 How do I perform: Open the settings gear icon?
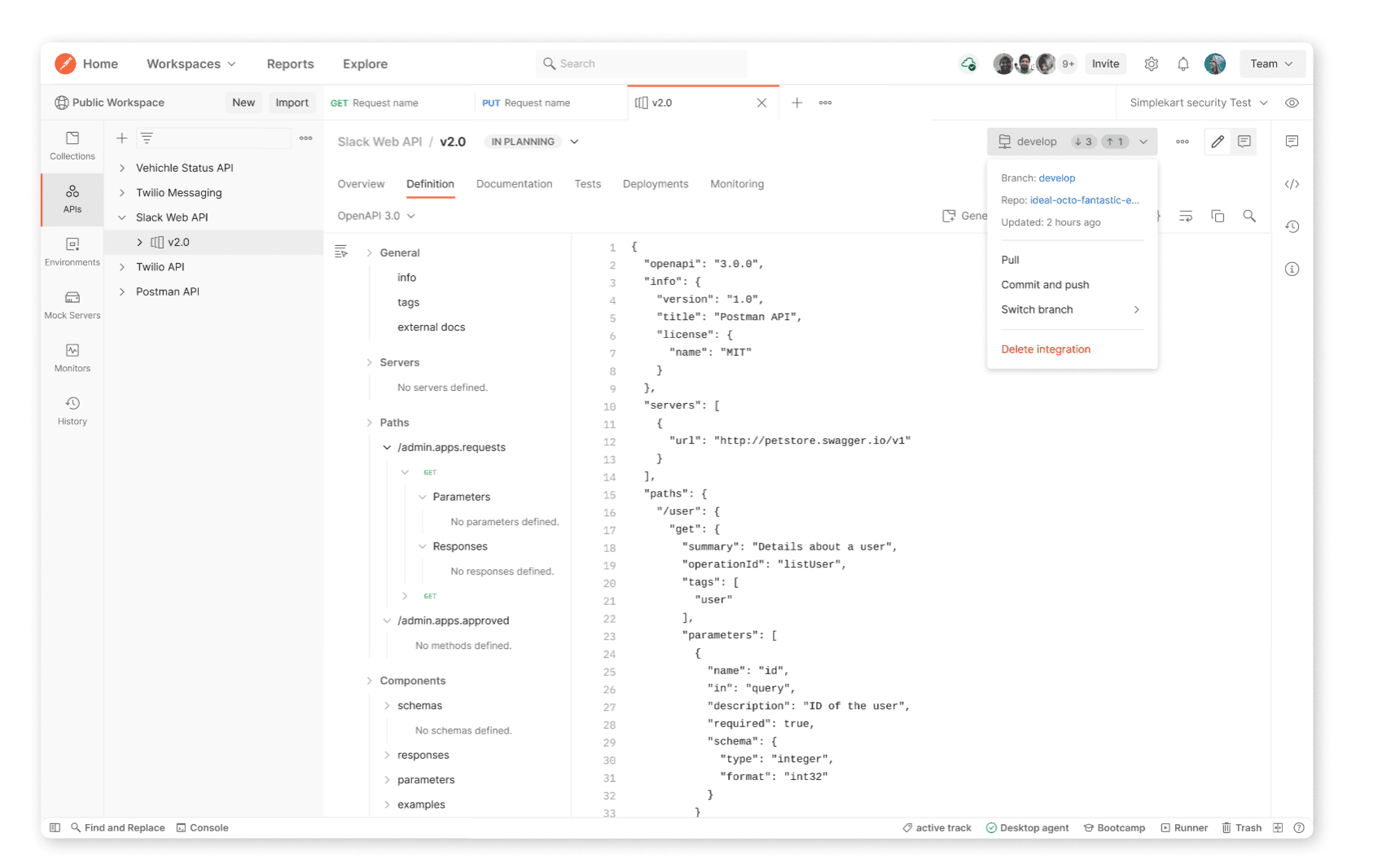point(1151,64)
